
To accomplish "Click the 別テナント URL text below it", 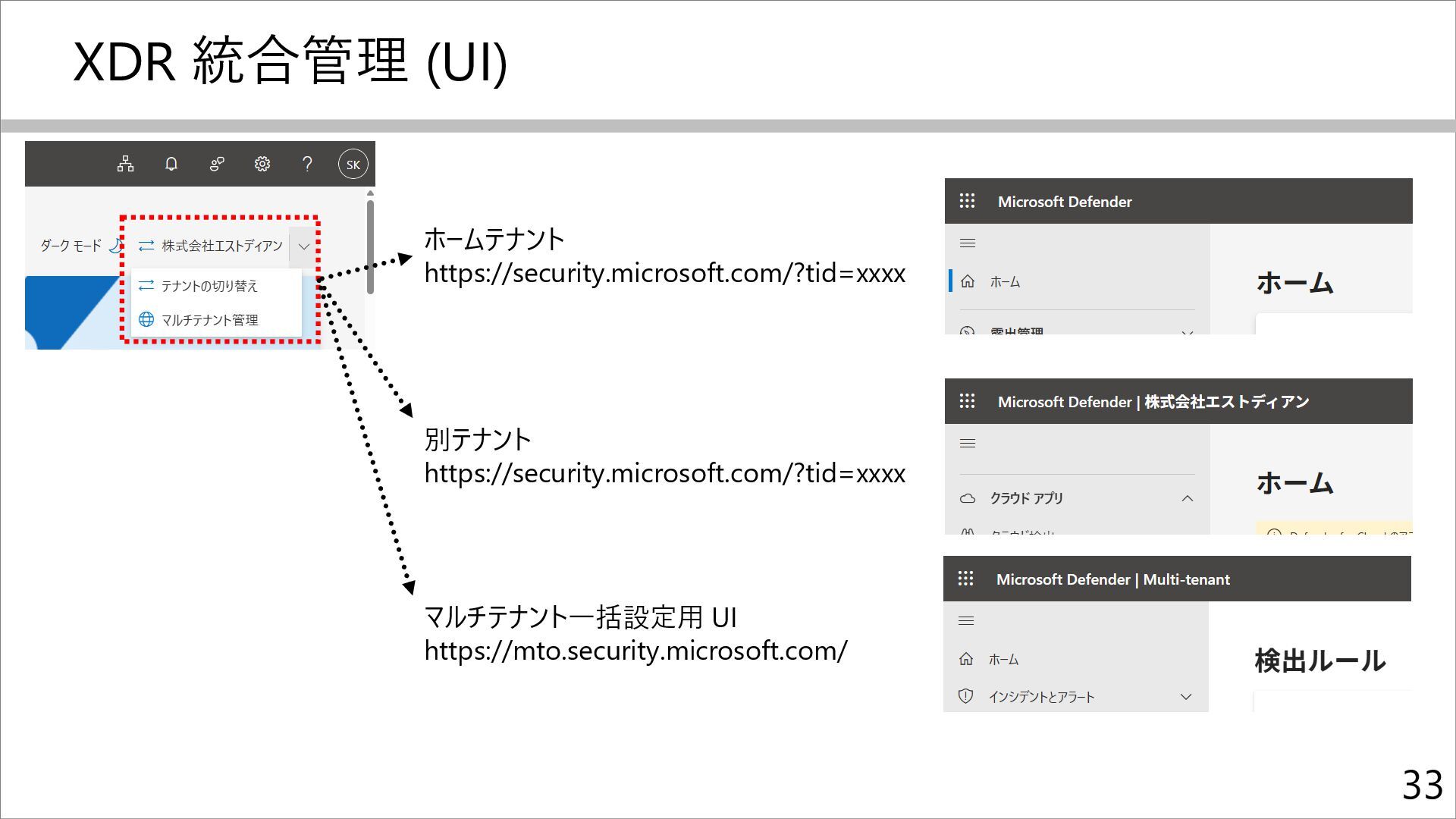I will pyautogui.click(x=665, y=473).
